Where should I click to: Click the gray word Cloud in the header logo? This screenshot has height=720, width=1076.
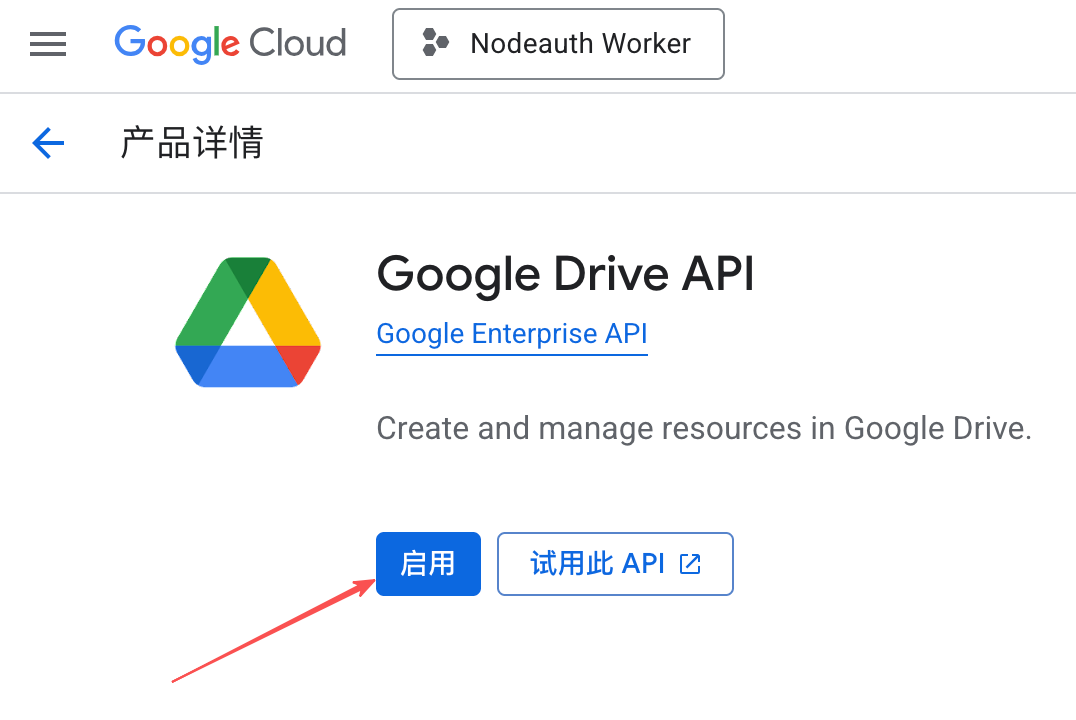[297, 44]
